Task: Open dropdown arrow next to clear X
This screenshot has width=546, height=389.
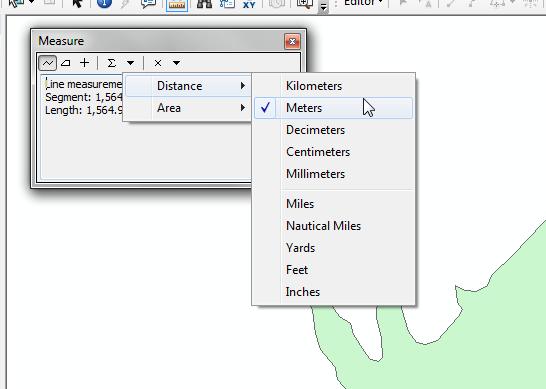Action: coord(177,63)
